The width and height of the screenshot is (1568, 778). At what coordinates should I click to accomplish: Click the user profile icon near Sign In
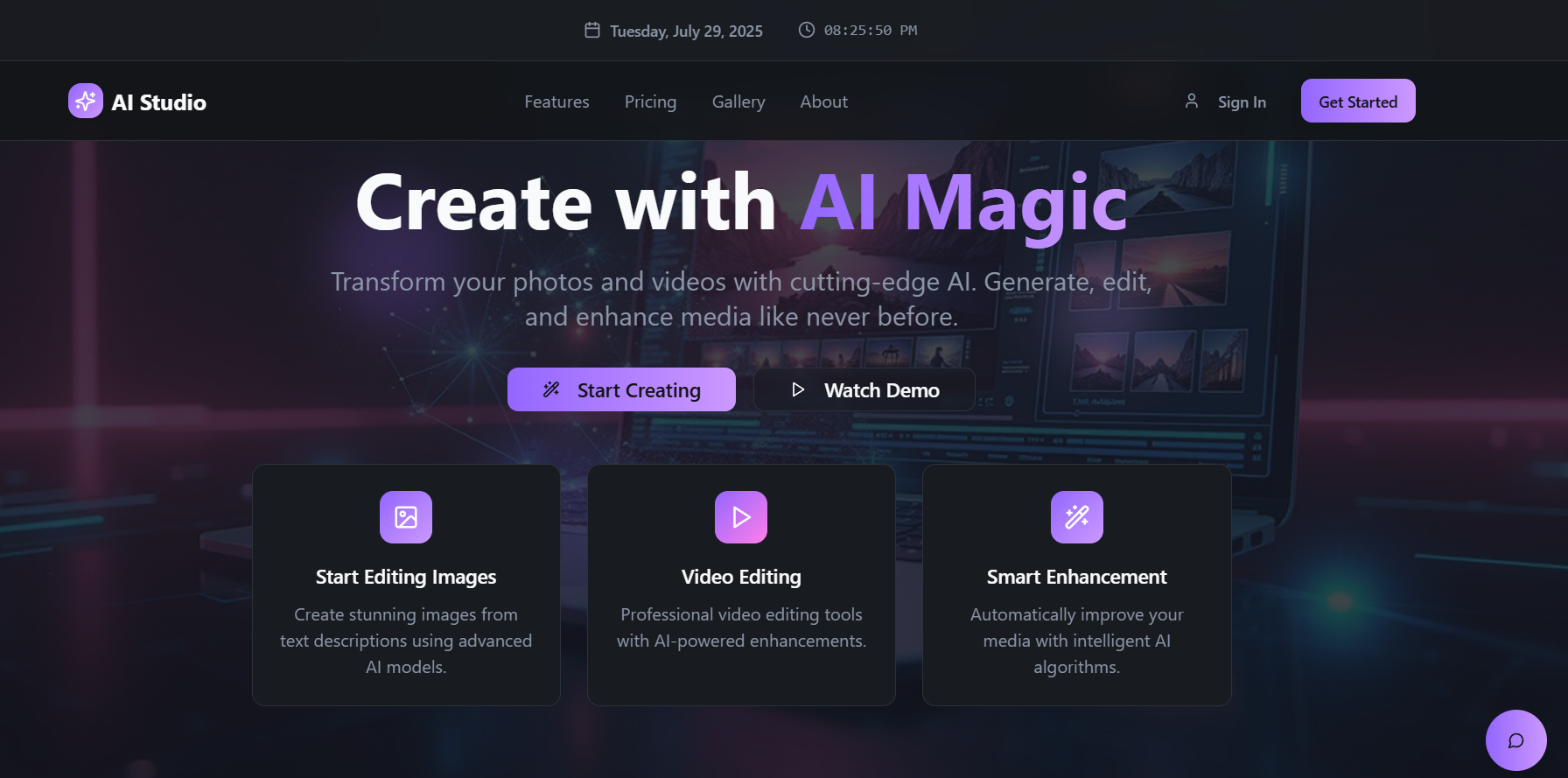pos(1191,102)
